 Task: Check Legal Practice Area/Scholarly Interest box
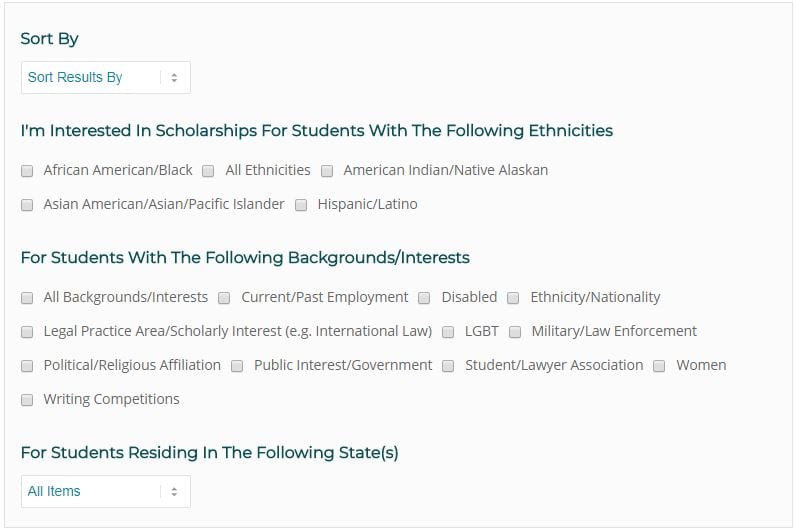pyautogui.click(x=27, y=332)
